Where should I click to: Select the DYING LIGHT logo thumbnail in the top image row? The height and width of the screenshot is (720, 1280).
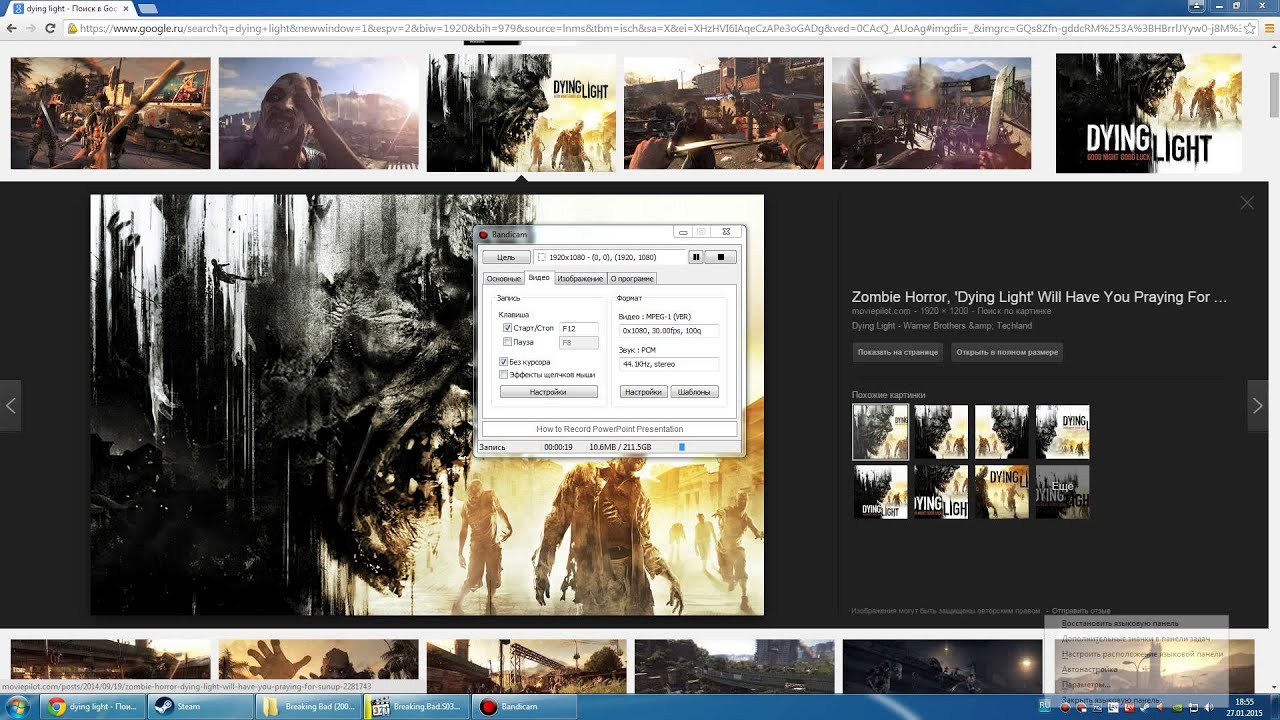(x=1149, y=113)
